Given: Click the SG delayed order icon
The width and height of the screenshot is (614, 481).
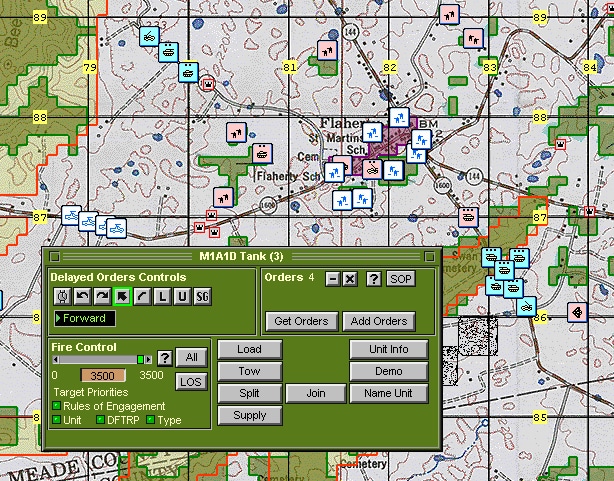Looking at the screenshot, I should (202, 296).
